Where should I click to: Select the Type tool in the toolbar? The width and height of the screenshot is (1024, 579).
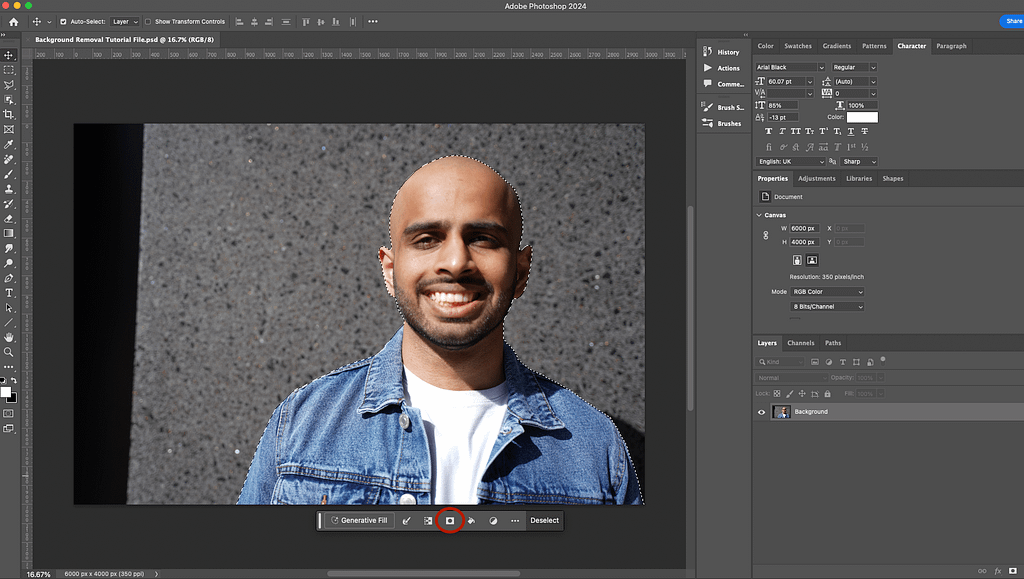[9, 293]
